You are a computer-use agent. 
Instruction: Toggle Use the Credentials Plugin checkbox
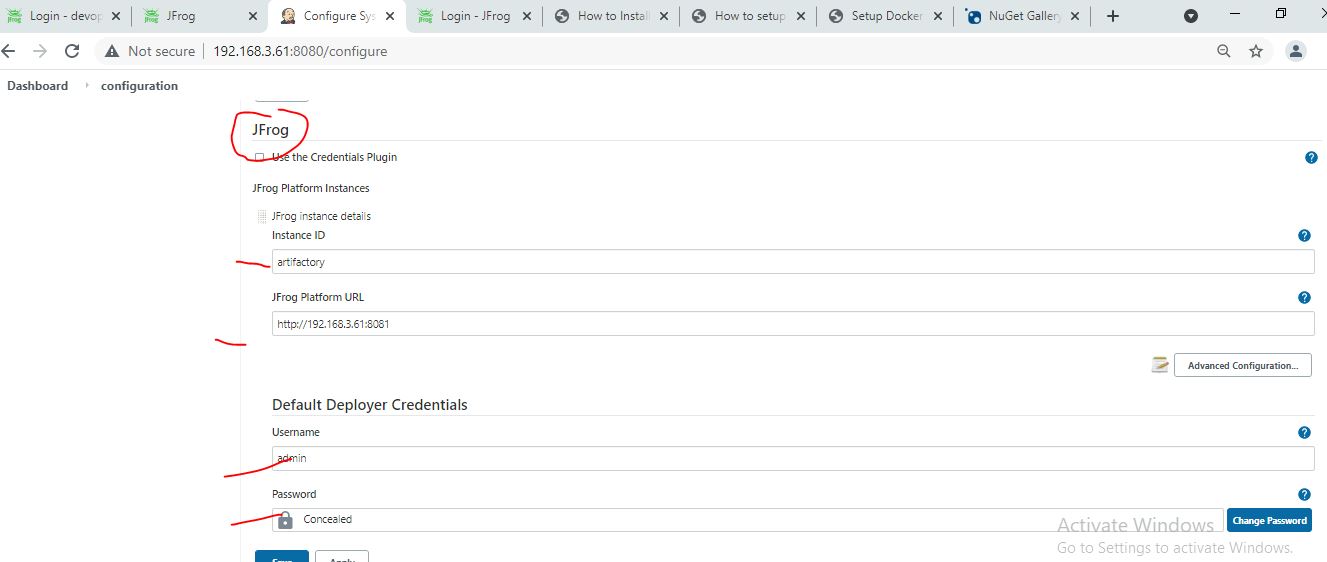260,158
